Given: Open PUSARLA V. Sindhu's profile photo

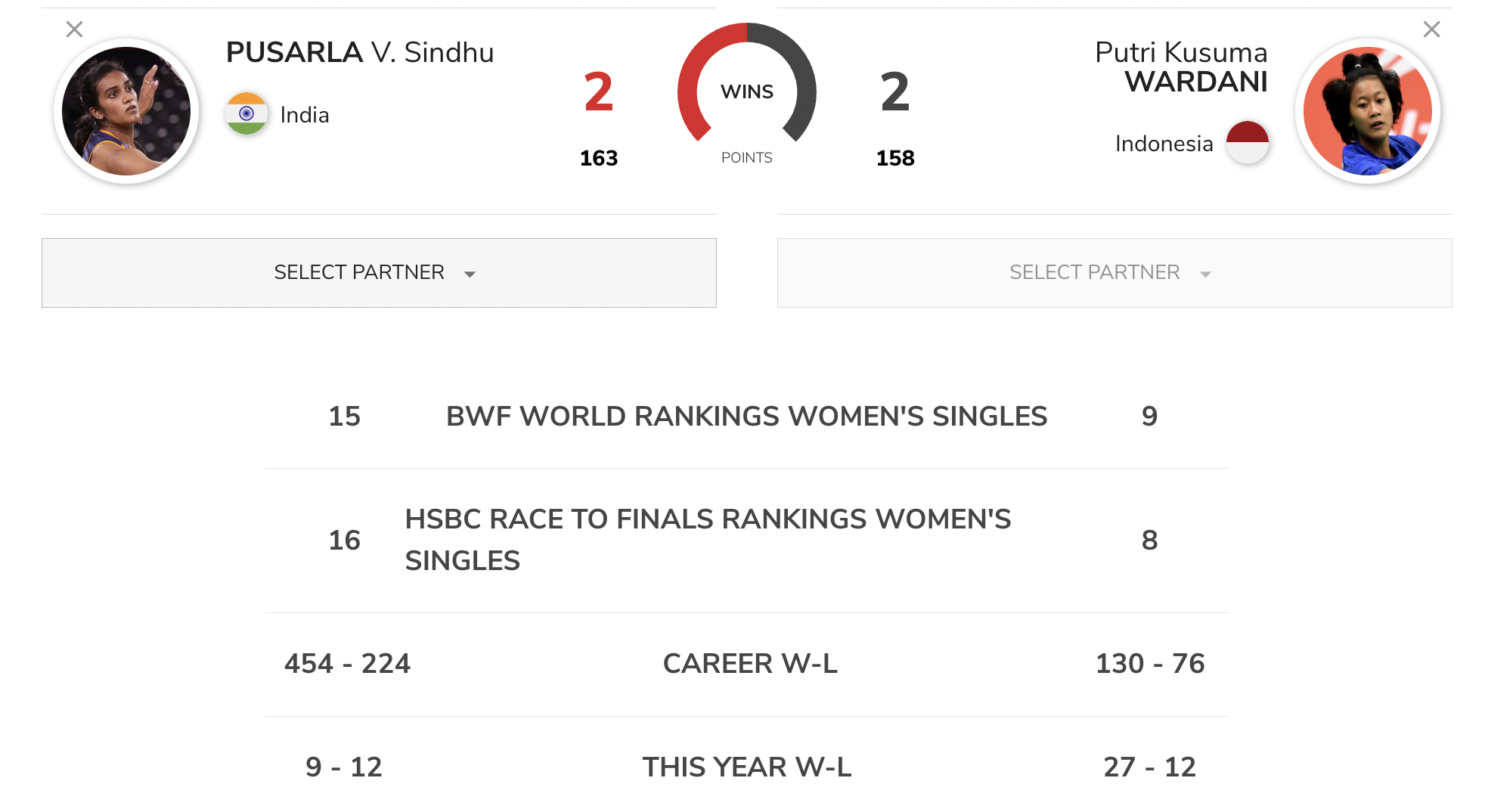Looking at the screenshot, I should pyautogui.click(x=126, y=111).
